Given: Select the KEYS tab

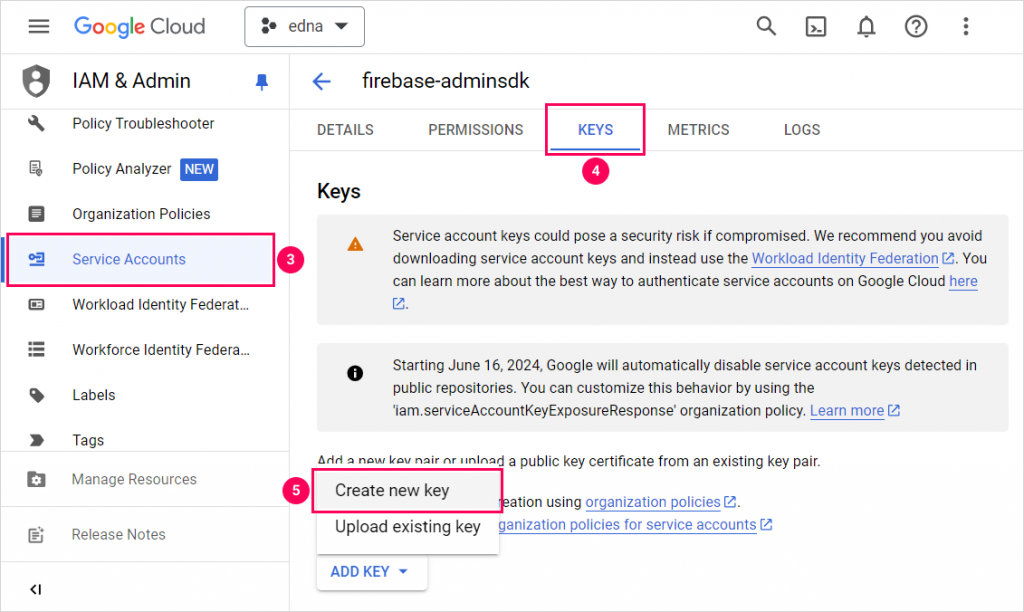Looking at the screenshot, I should [x=595, y=130].
